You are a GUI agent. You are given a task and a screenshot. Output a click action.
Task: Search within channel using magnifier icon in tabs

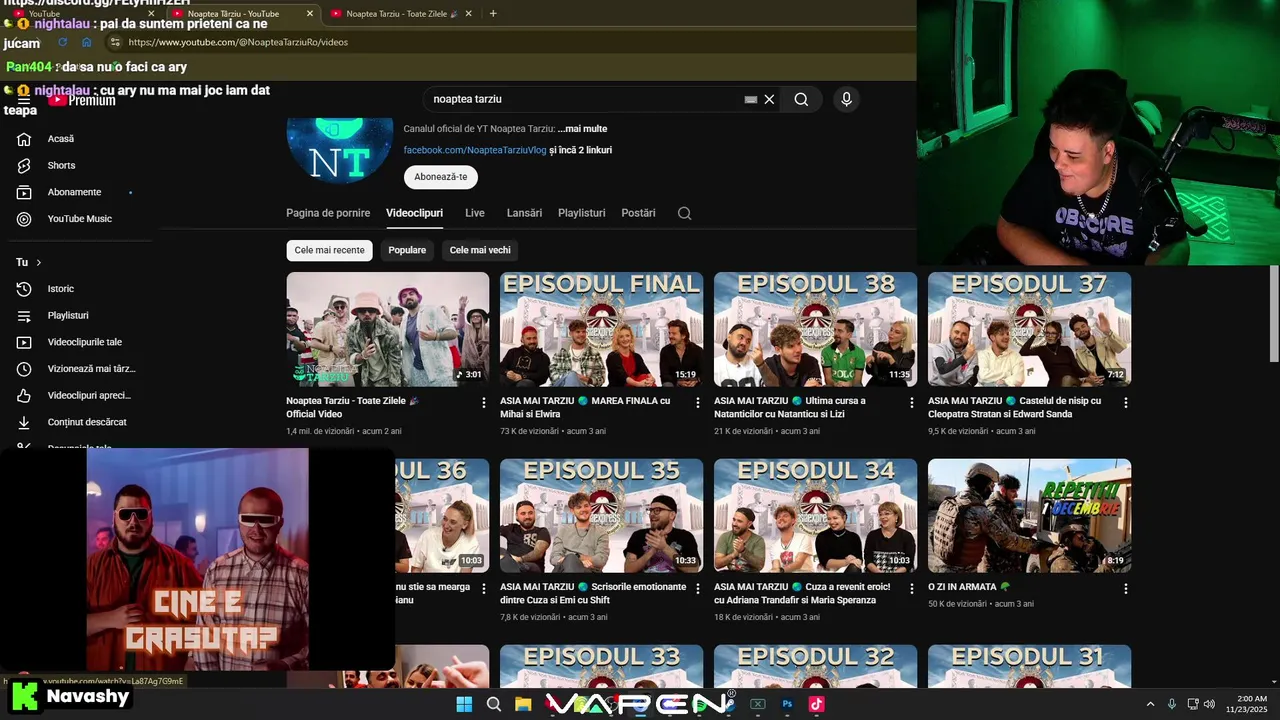click(x=684, y=213)
